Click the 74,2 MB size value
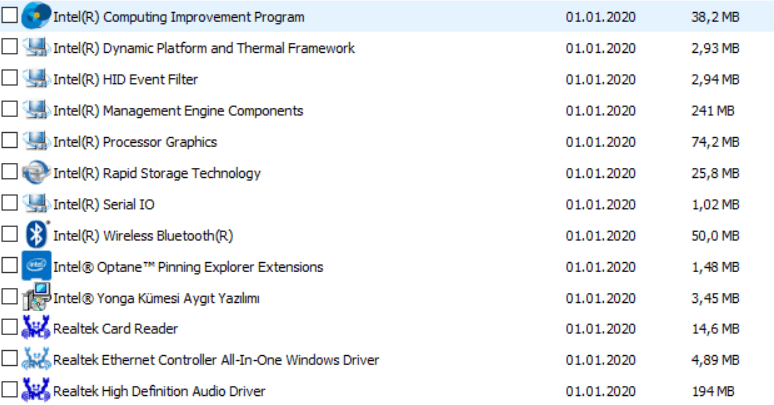Viewport: 774px width, 405px height. (x=715, y=142)
